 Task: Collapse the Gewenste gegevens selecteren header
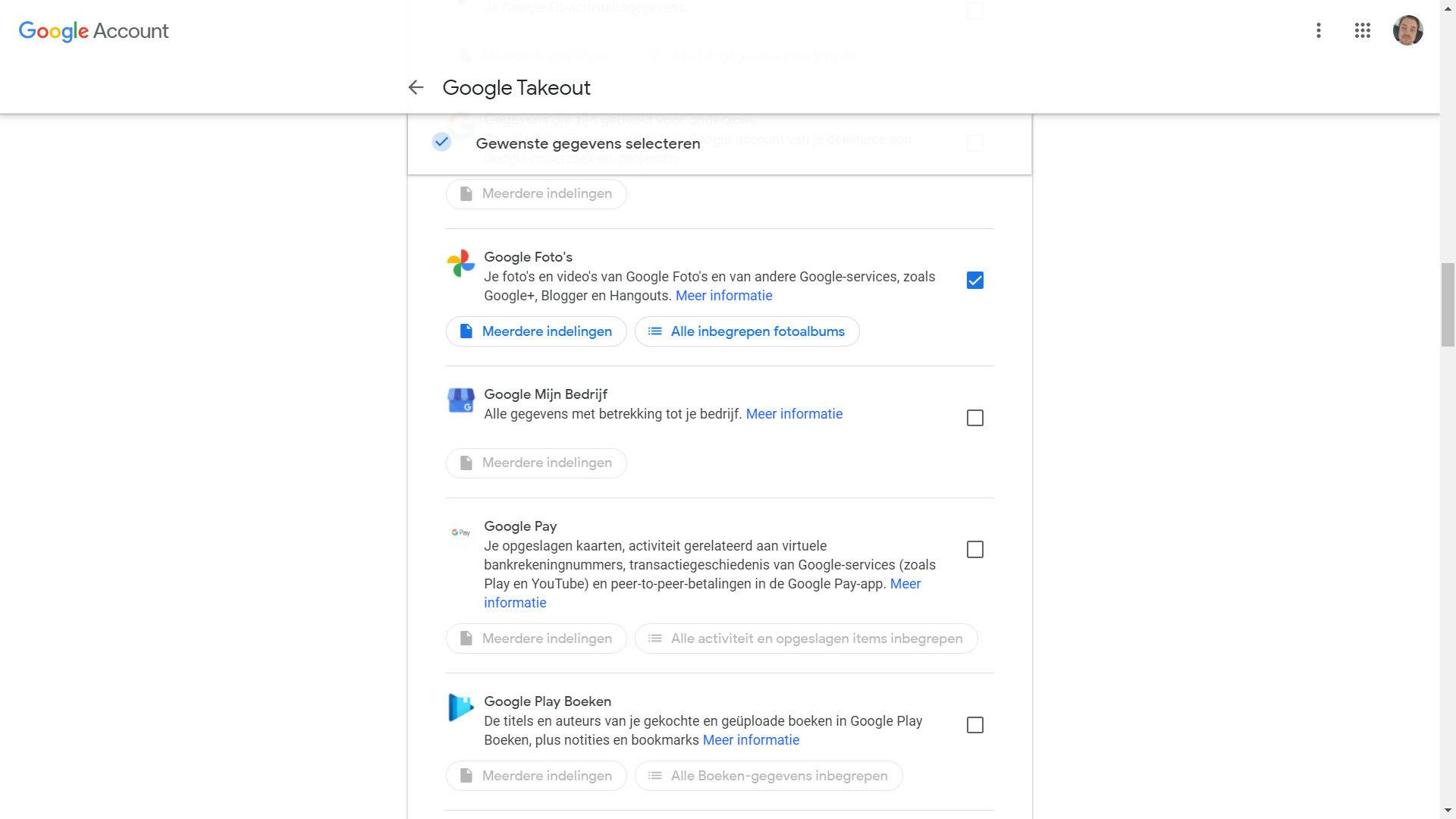[x=588, y=143]
